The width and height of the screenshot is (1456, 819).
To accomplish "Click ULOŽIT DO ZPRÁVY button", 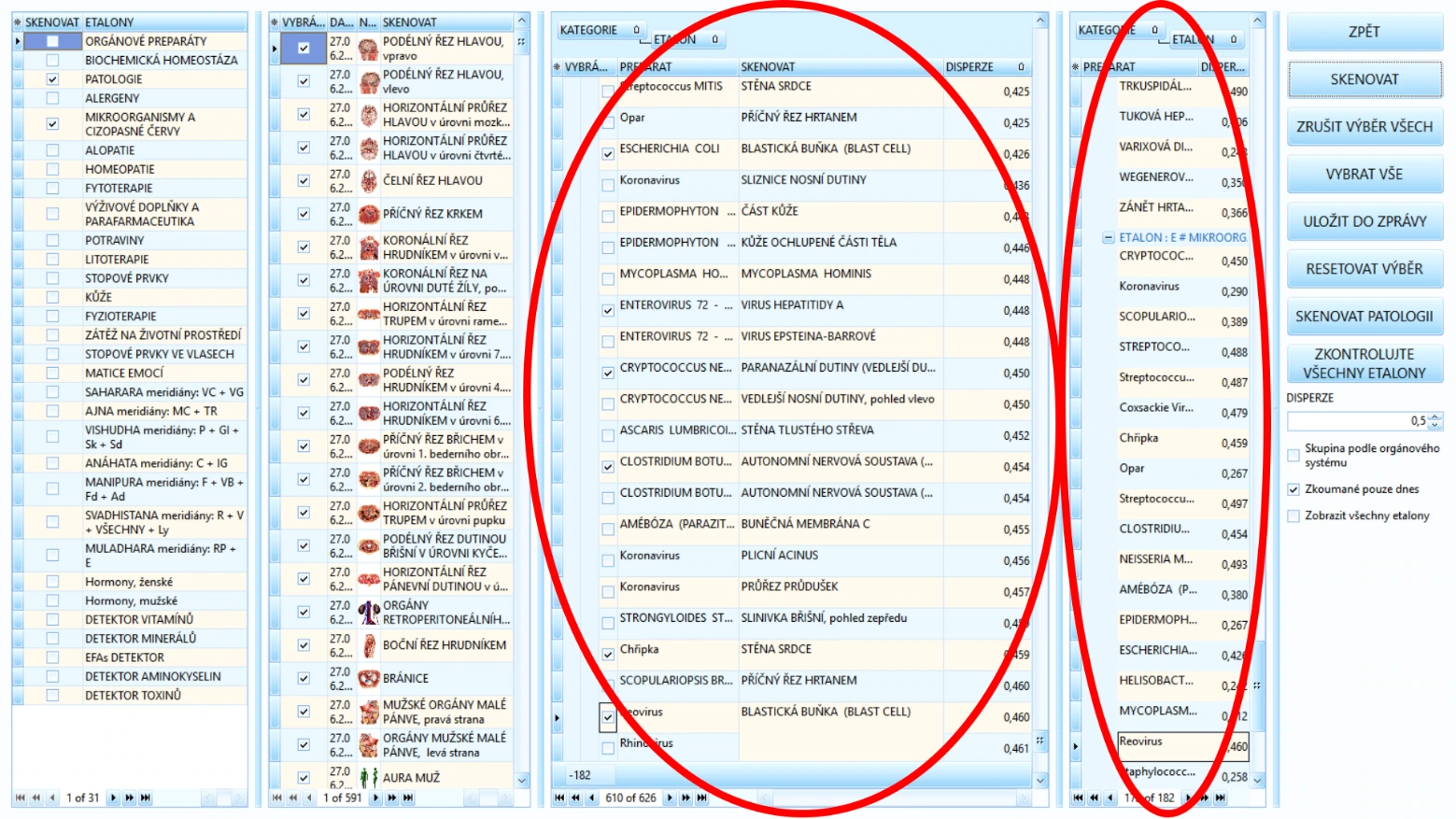I will (x=1364, y=221).
